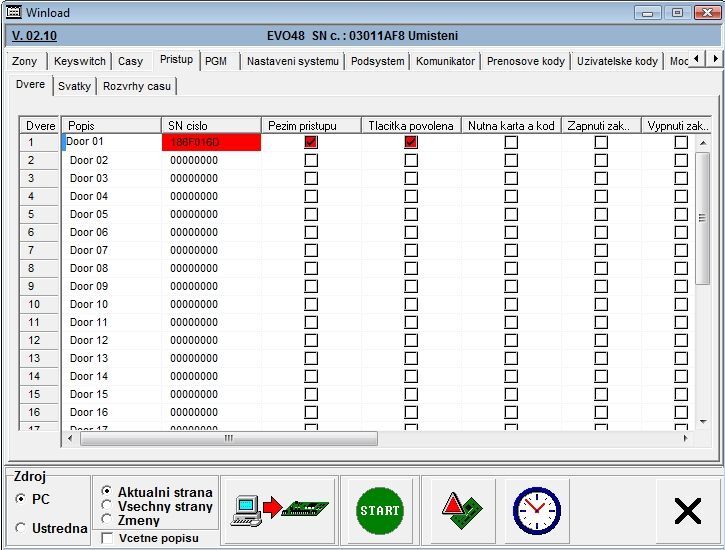Click the table's vertical scrollbar down arrow
Screen dimensions: 725x550
click(703, 421)
